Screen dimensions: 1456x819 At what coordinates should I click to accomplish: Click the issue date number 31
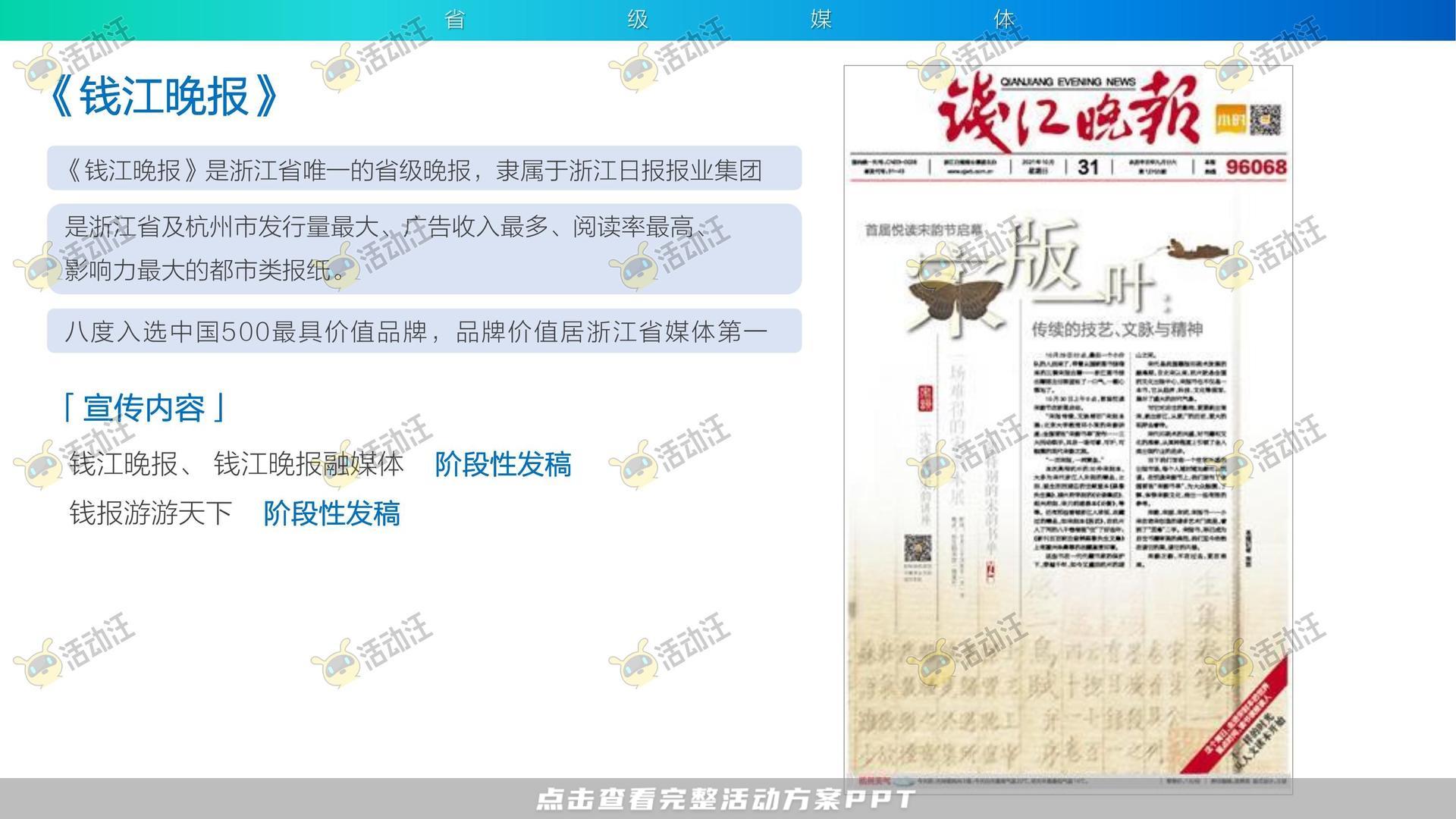1088,167
